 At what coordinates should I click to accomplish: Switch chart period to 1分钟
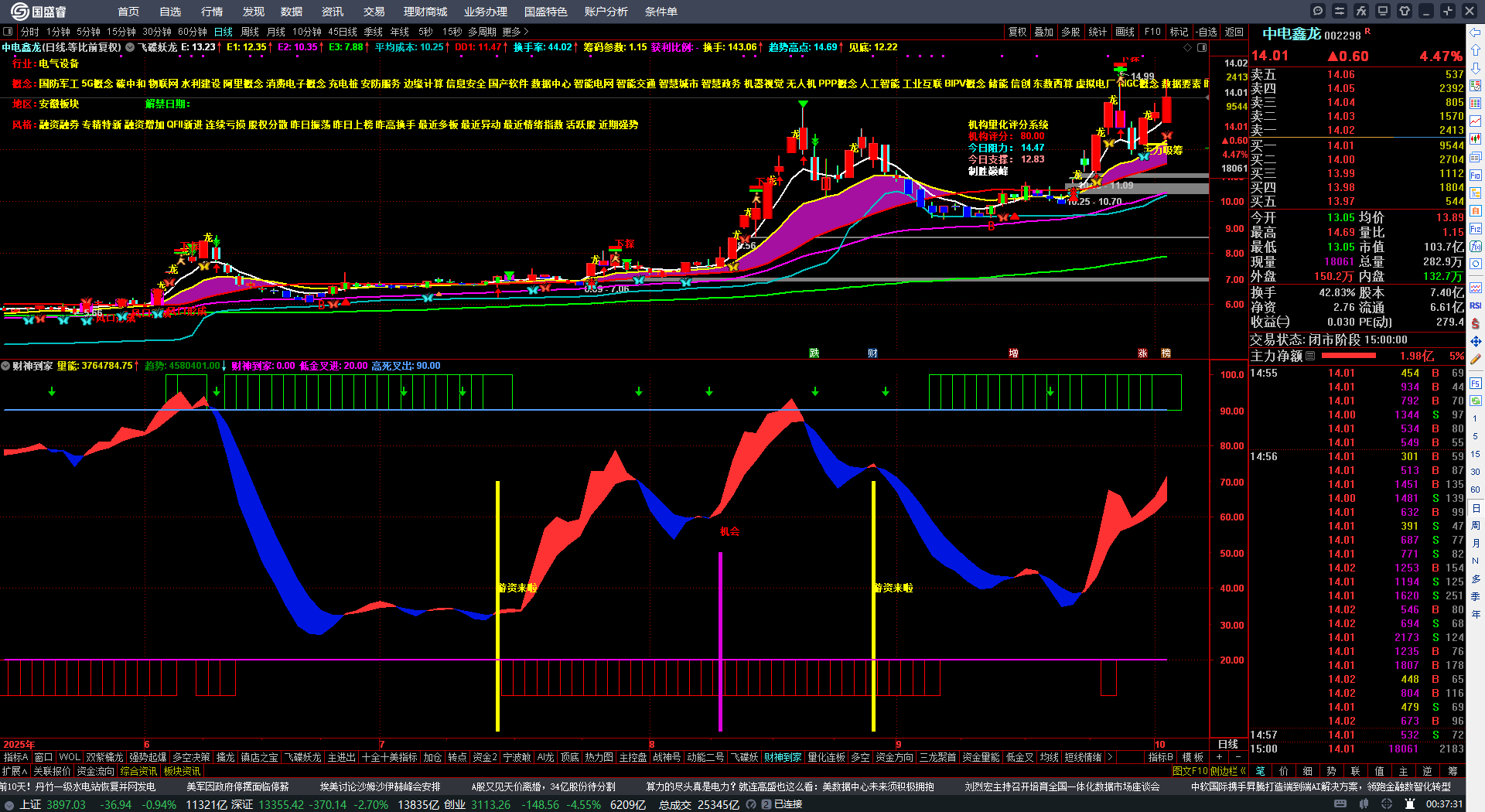tap(58, 32)
